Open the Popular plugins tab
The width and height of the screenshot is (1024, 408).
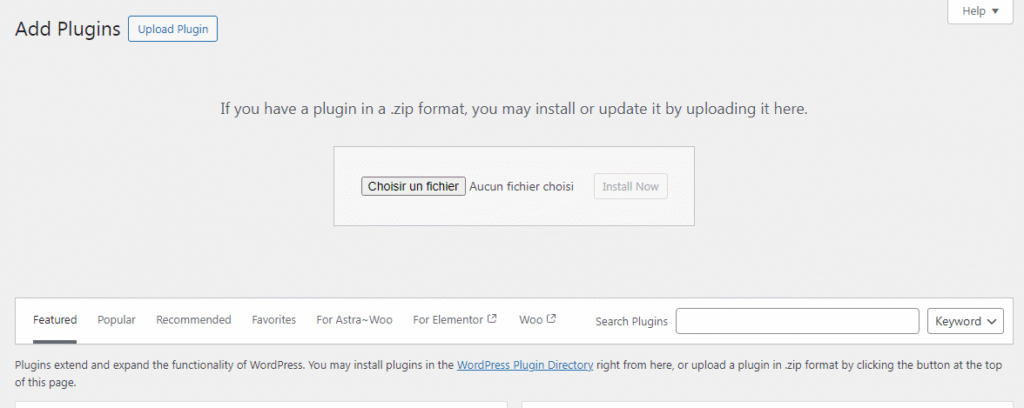click(116, 320)
